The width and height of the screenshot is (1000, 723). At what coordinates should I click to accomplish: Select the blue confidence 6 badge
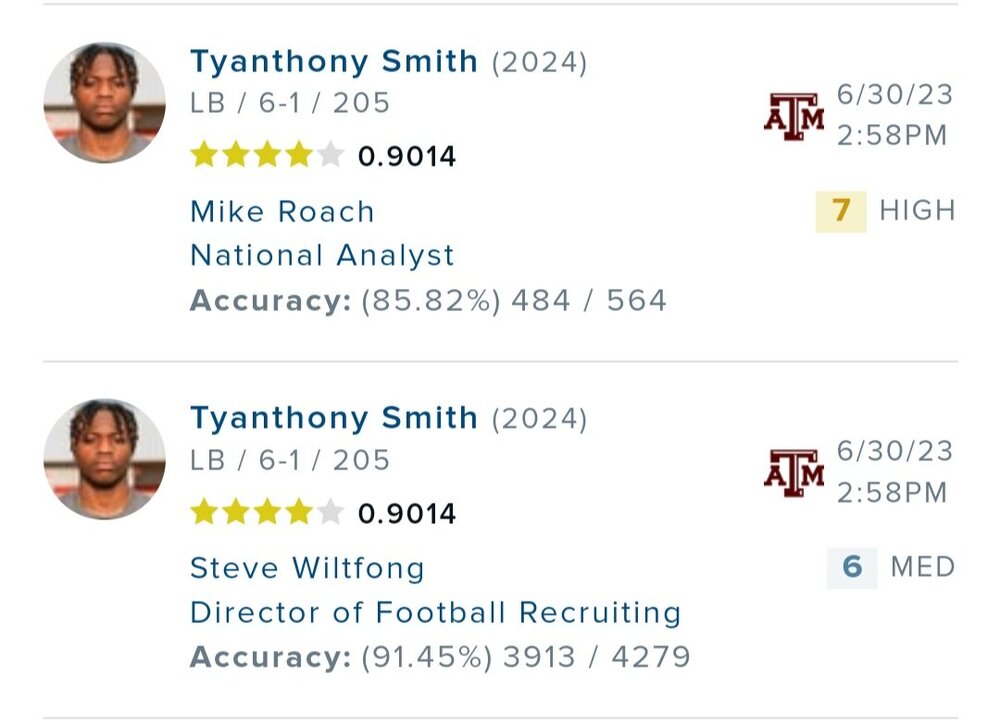(x=852, y=568)
